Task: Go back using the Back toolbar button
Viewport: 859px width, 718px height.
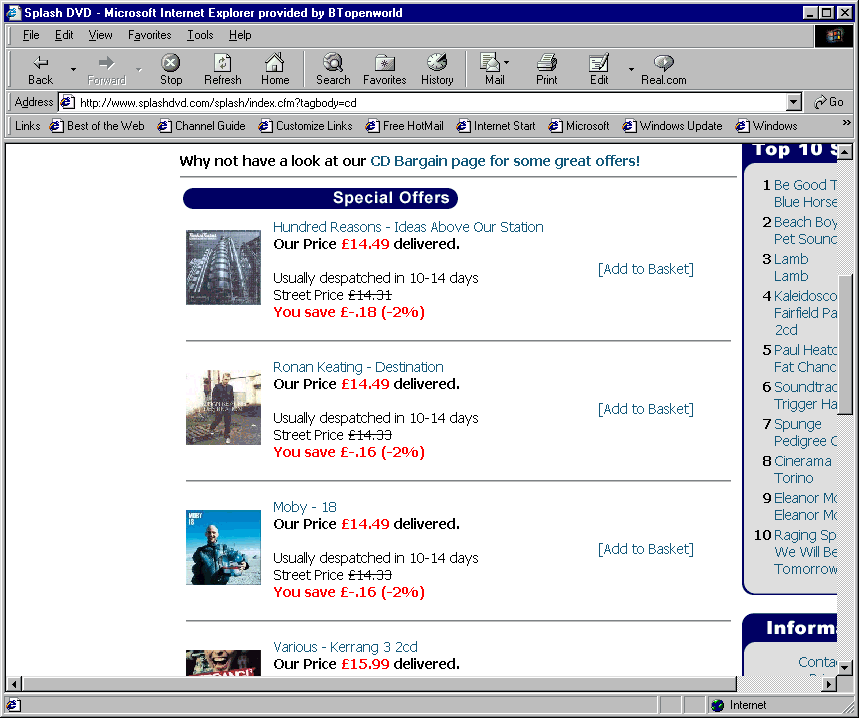Action: point(41,70)
